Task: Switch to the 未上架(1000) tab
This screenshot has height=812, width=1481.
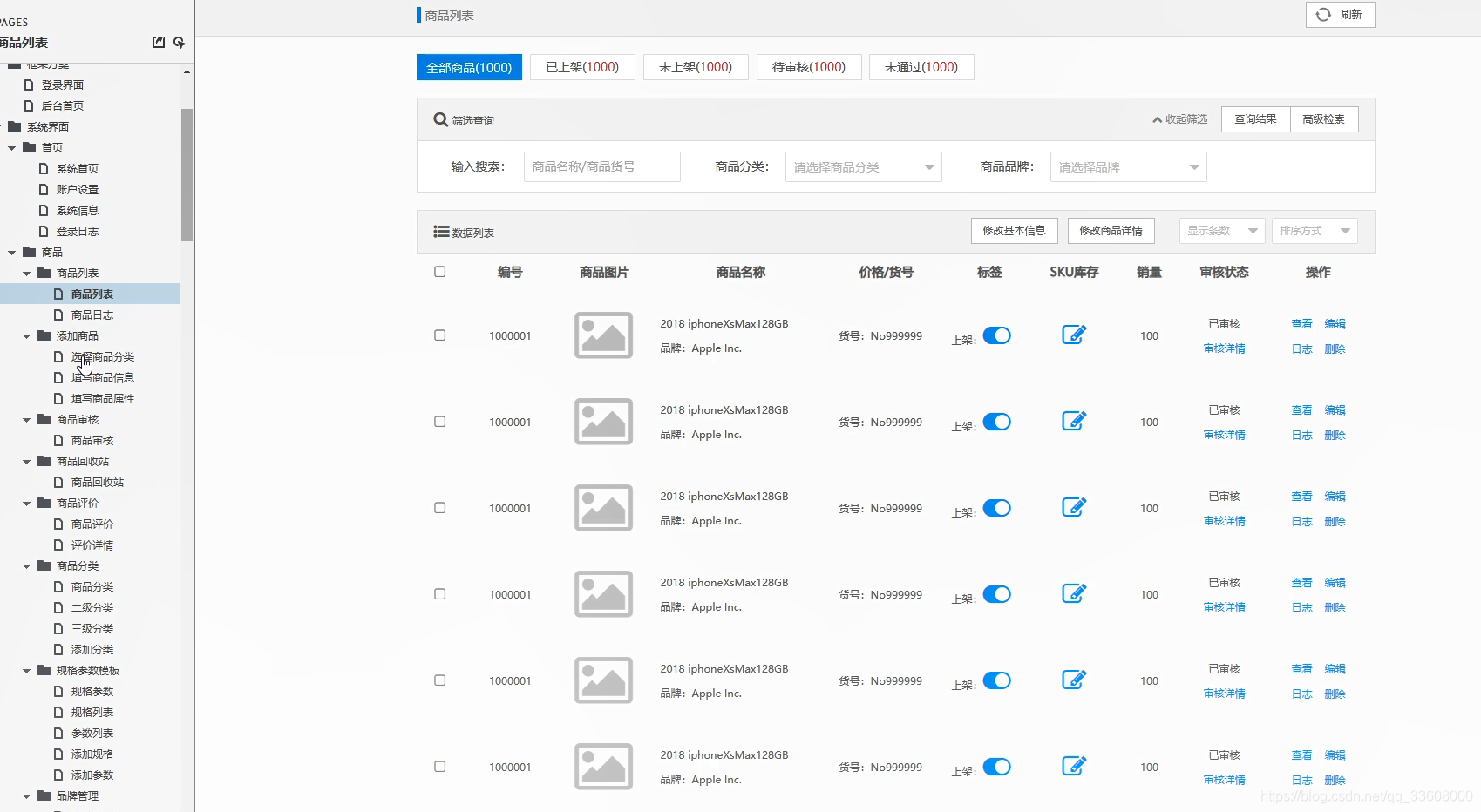Action: coord(696,67)
